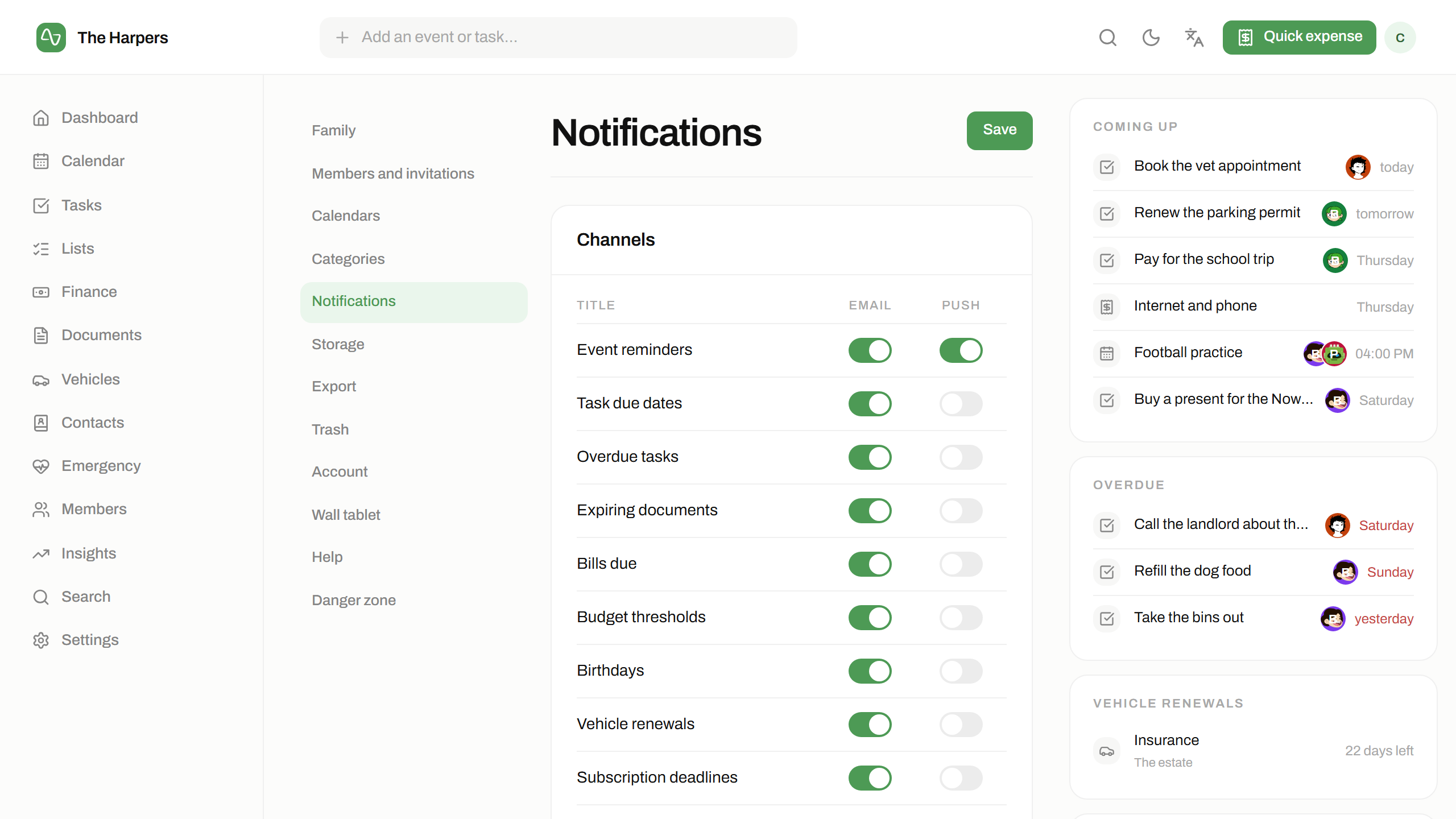Screen dimensions: 1456x819
Task: Click the assignee avatar on Renew the parking permit
Action: click(1334, 214)
